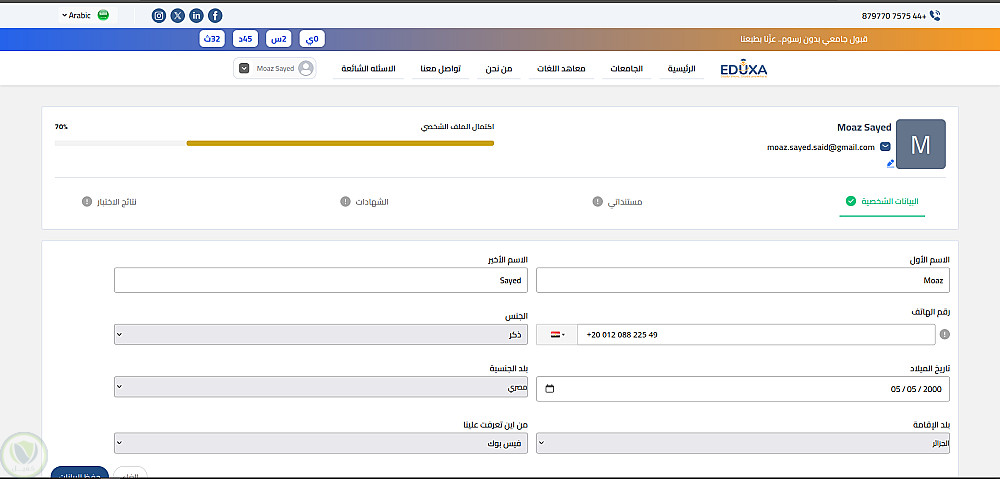Open the الجنس gender dropdown
1000x479 pixels.
point(321,334)
